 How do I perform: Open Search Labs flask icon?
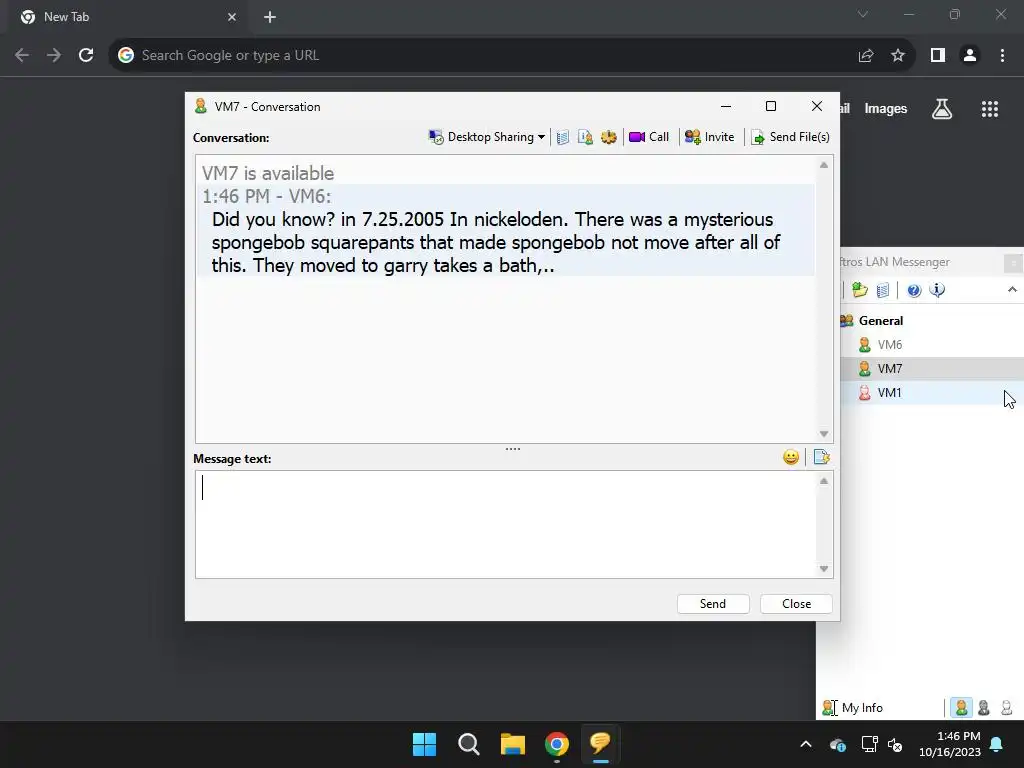click(942, 109)
